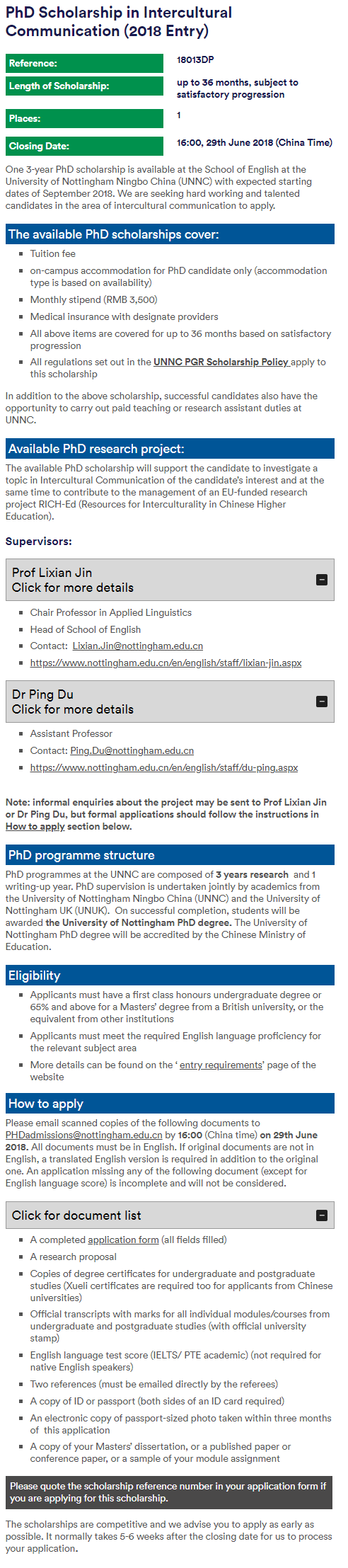The width and height of the screenshot is (348, 1568).
Task: Click the Closing Date green label
Action: click(x=84, y=146)
